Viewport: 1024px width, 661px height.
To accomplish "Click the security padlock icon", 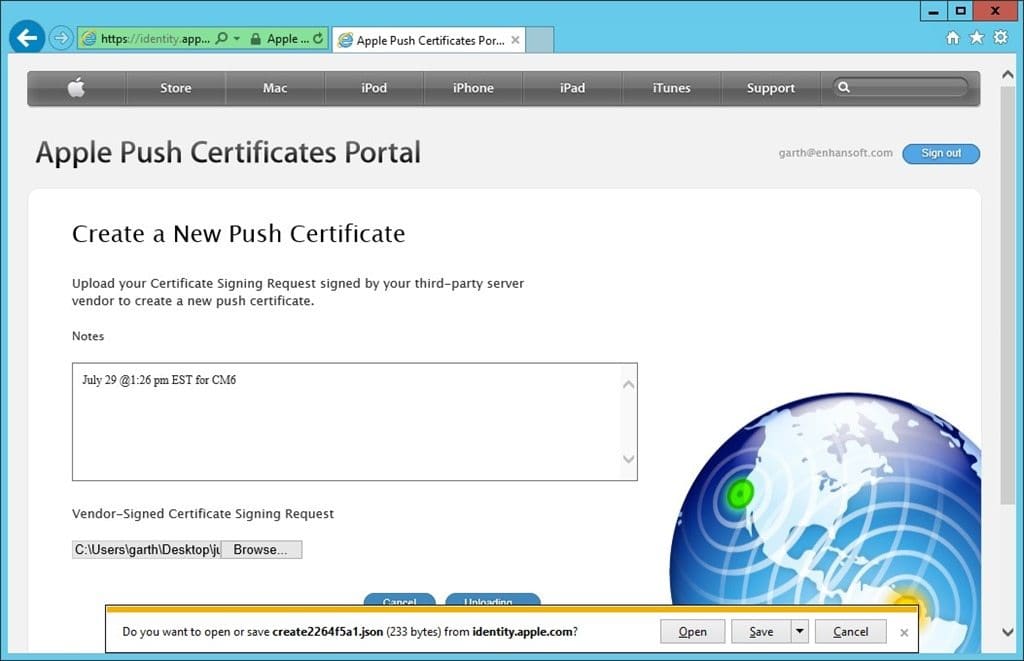I will pyautogui.click(x=256, y=39).
